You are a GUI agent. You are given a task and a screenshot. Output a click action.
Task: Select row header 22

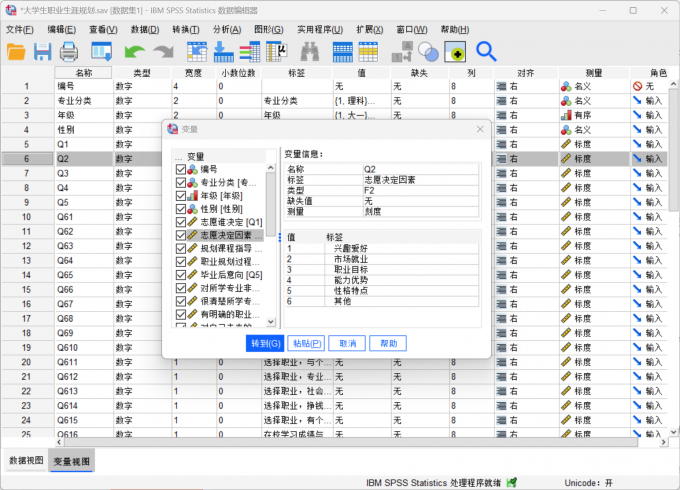tap(26, 391)
